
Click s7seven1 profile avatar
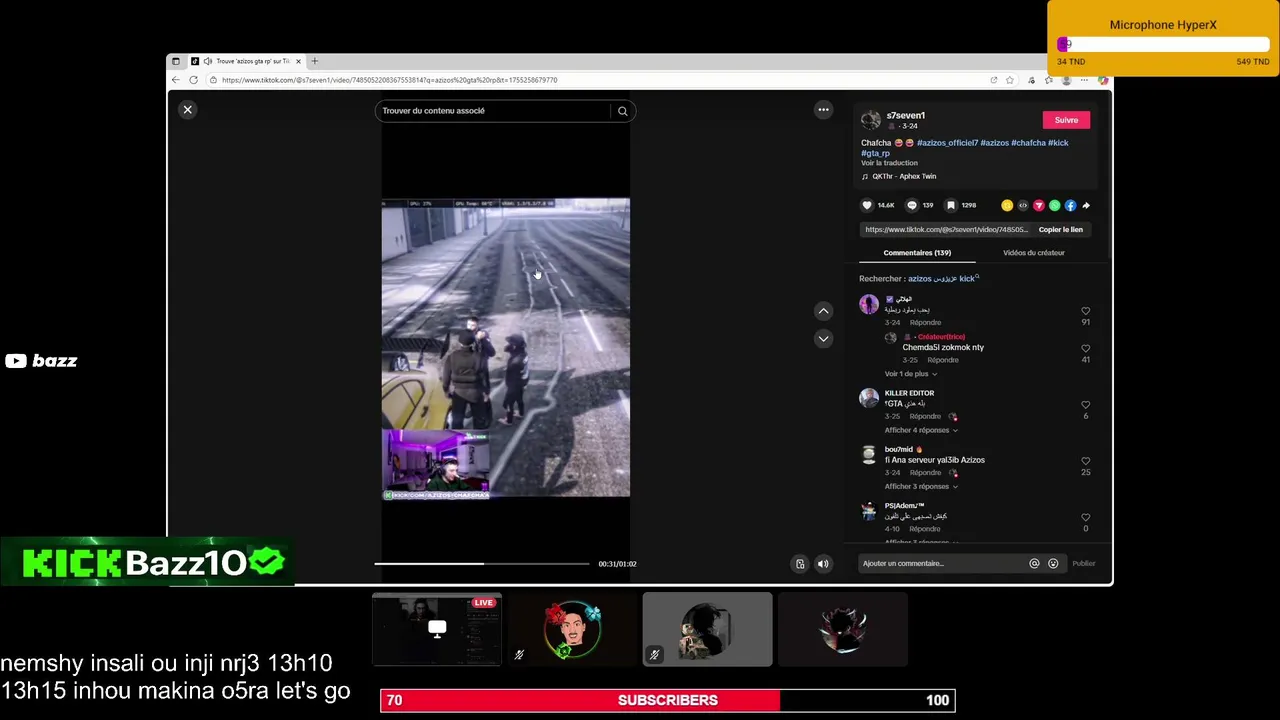tap(870, 120)
